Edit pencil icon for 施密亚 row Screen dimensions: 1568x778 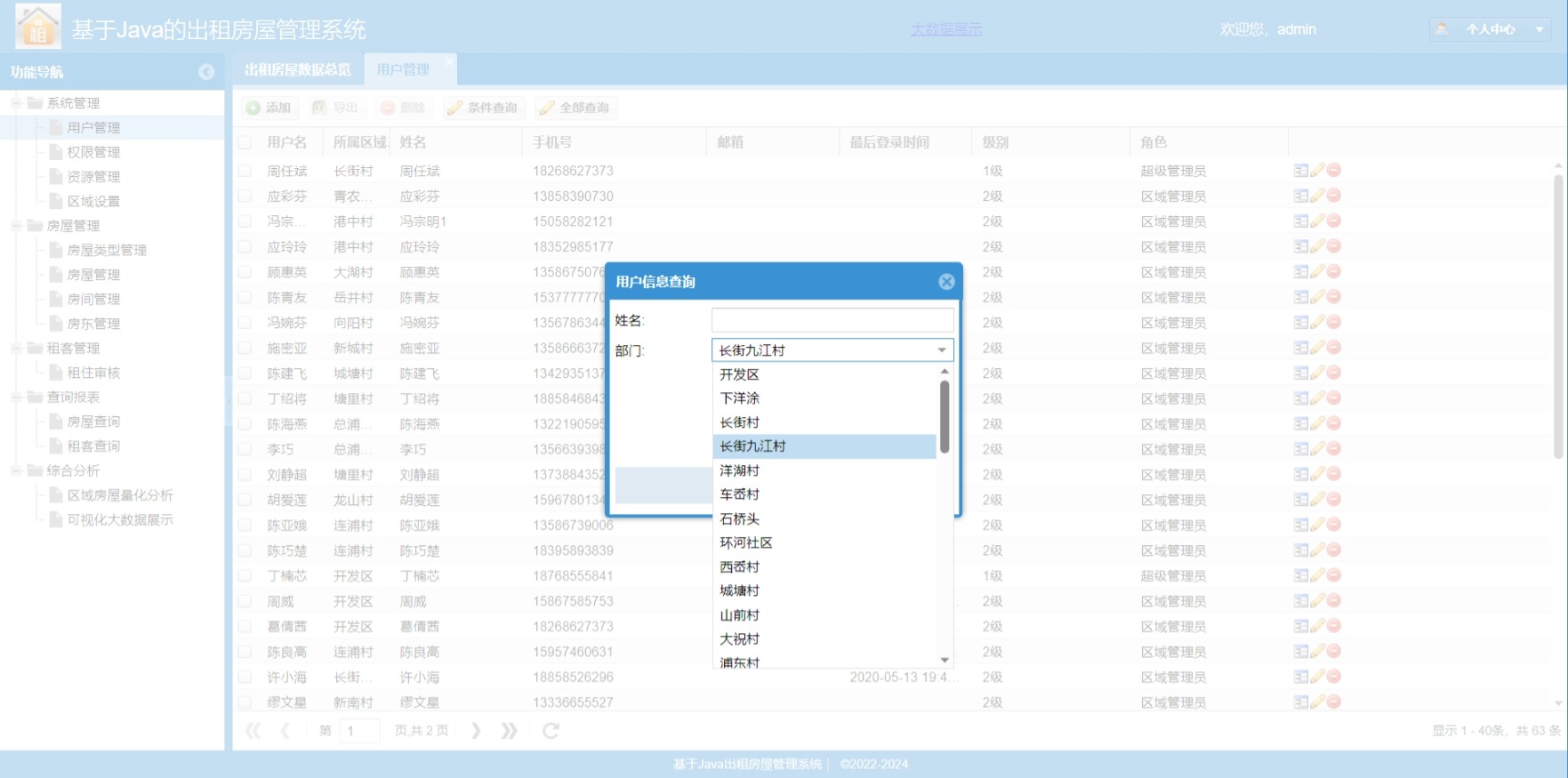[x=1317, y=348]
